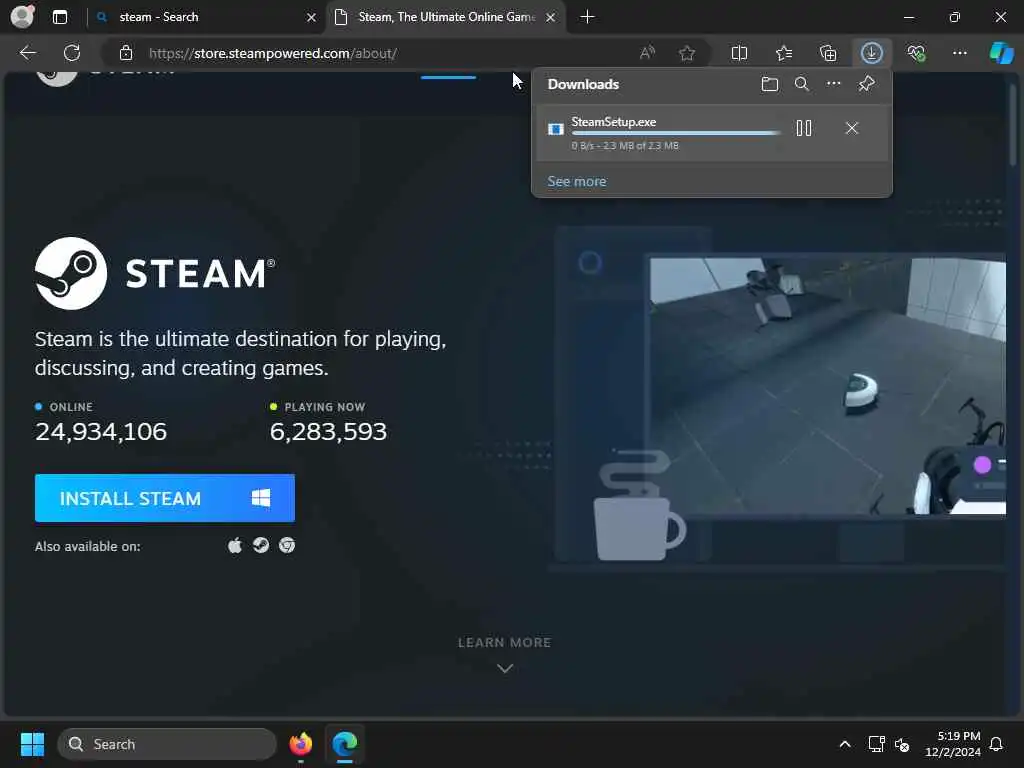This screenshot has width=1024, height=768.
Task: Select the SteamOS download icon
Action: 261,545
